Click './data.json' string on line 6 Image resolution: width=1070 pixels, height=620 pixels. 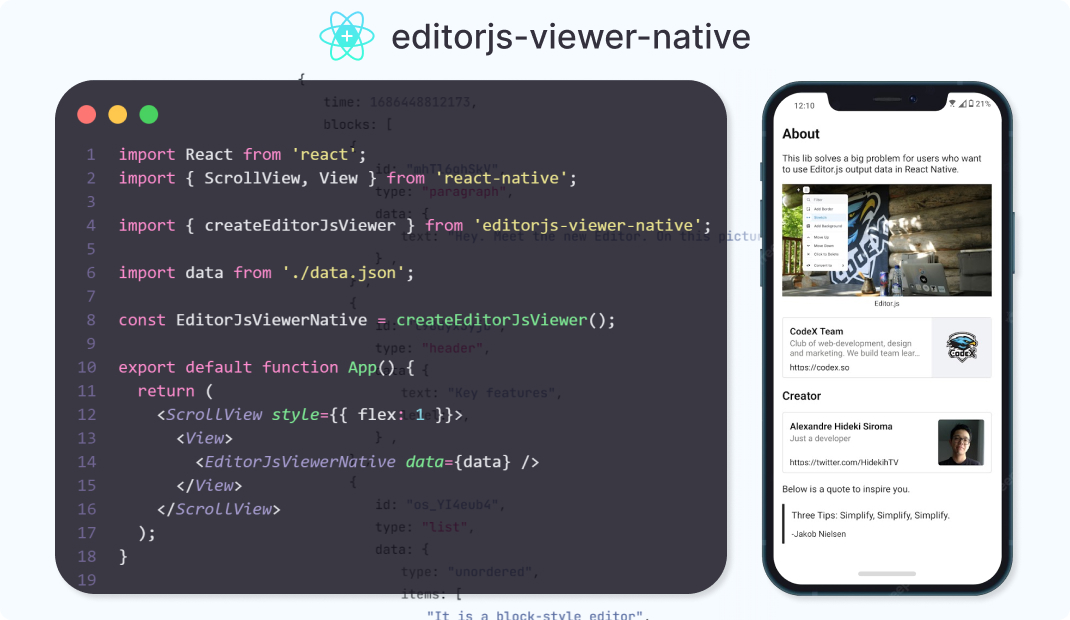click(344, 272)
